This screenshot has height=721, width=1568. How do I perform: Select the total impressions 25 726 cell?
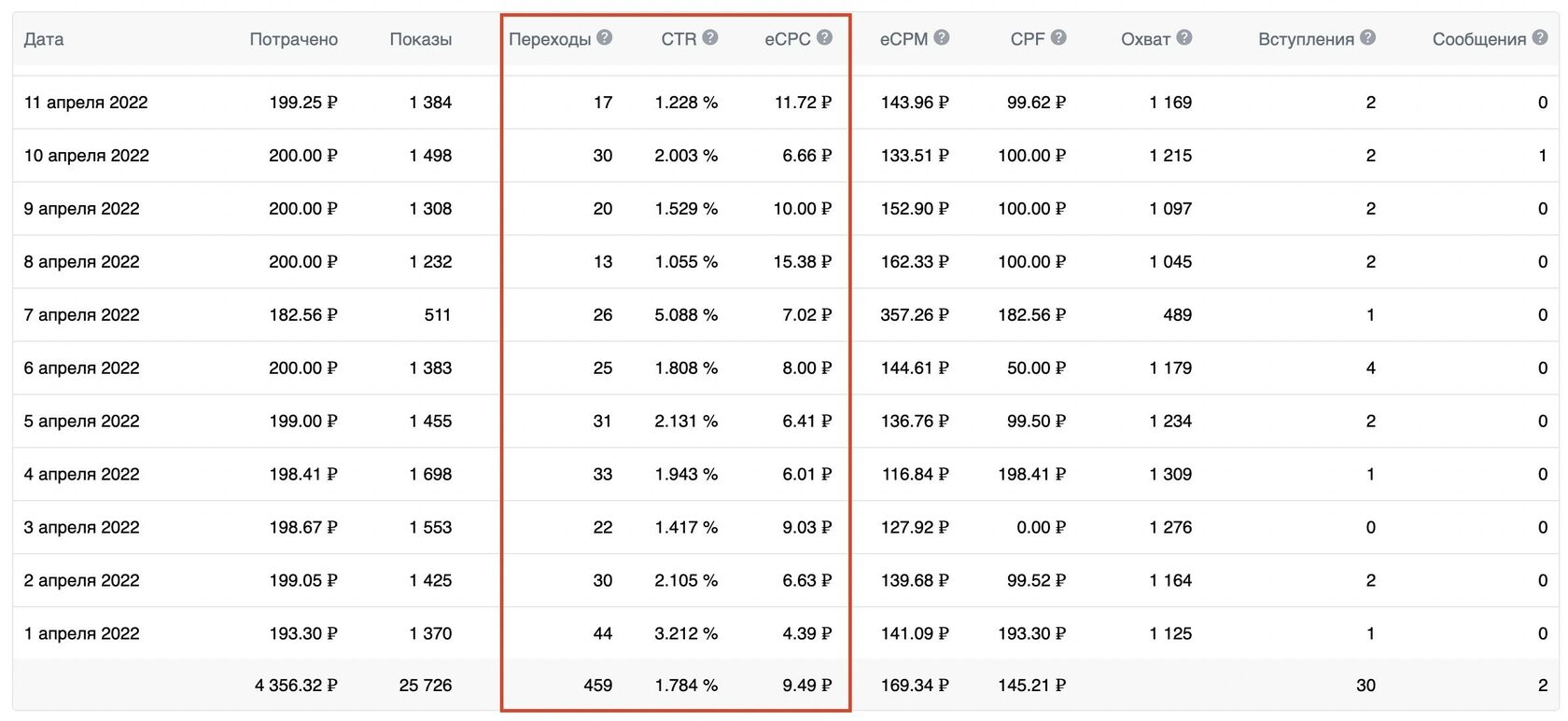point(425,686)
